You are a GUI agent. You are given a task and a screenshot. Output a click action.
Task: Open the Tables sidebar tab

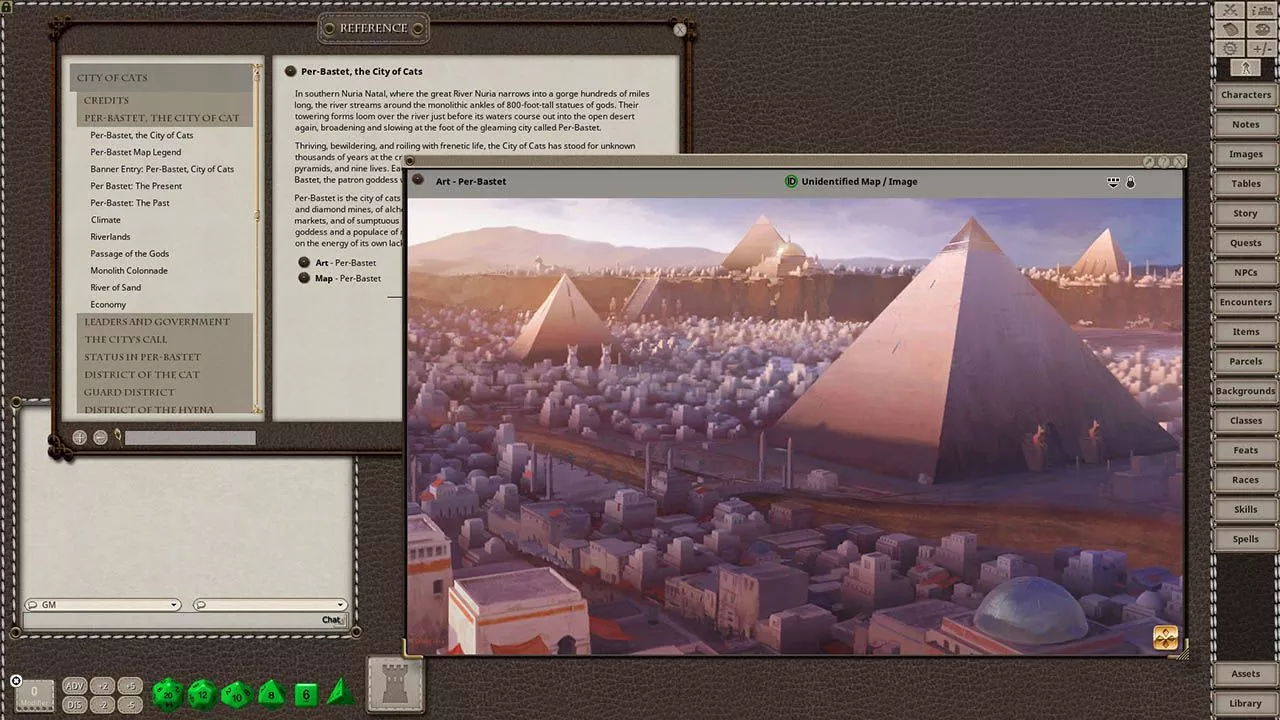(1245, 184)
